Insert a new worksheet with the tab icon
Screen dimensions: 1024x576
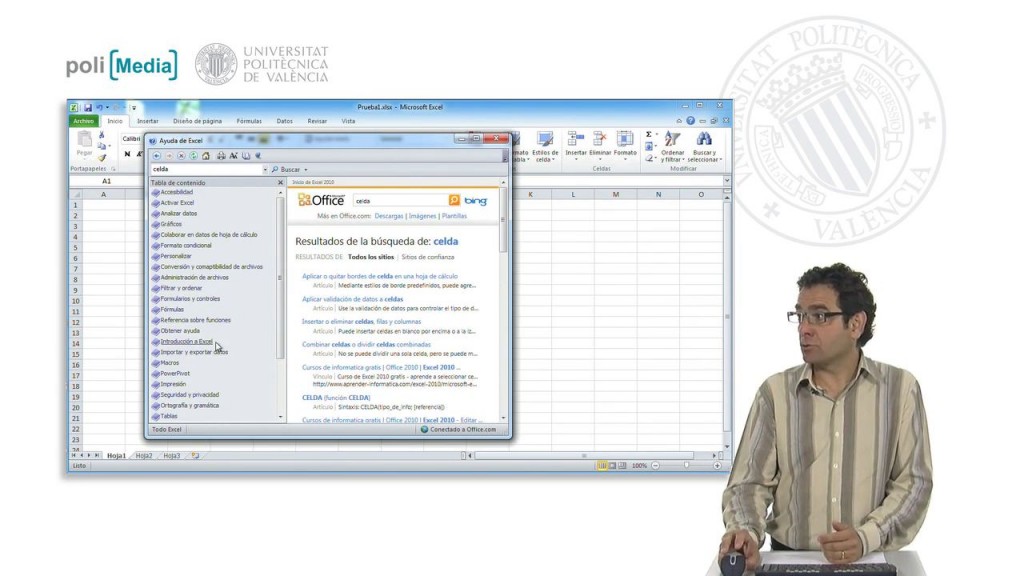195,456
